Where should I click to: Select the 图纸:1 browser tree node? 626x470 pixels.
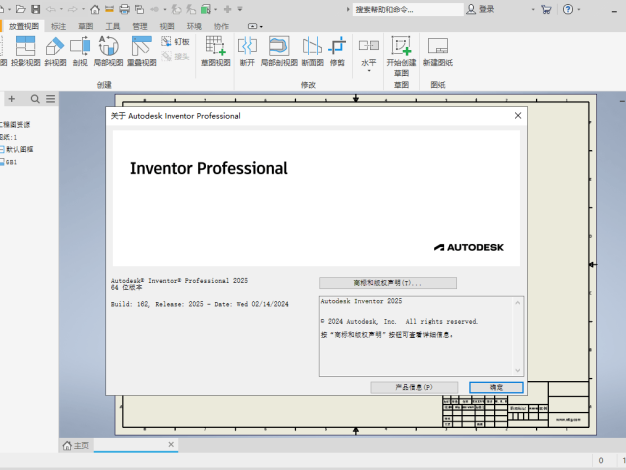[x=9, y=137]
